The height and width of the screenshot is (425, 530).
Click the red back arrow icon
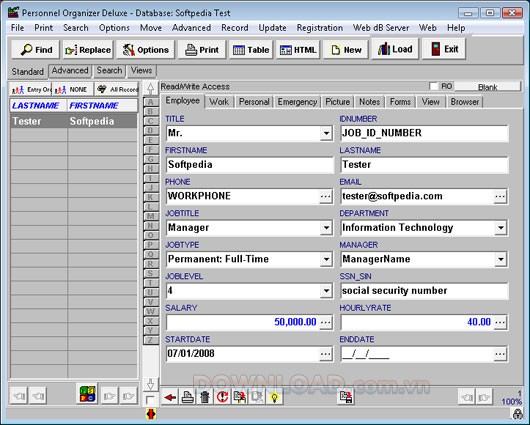(x=170, y=397)
